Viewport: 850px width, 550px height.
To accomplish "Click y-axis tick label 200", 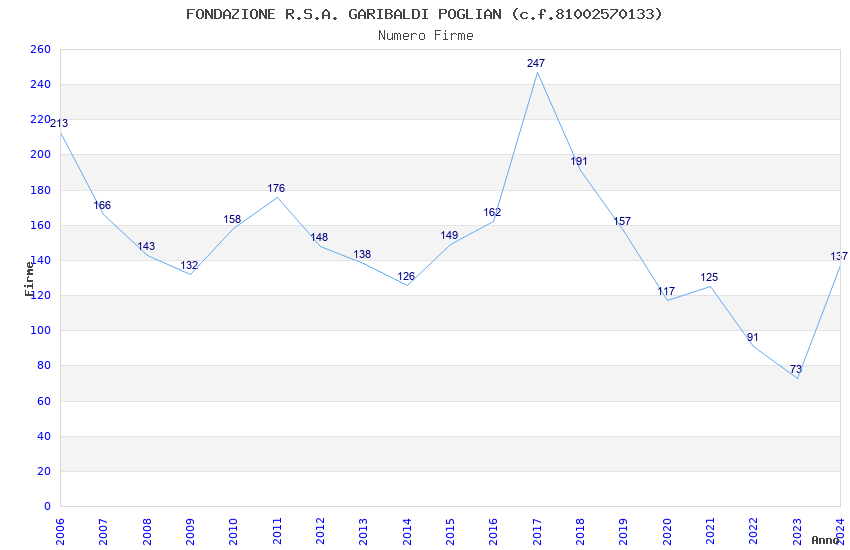I will [x=40, y=154].
